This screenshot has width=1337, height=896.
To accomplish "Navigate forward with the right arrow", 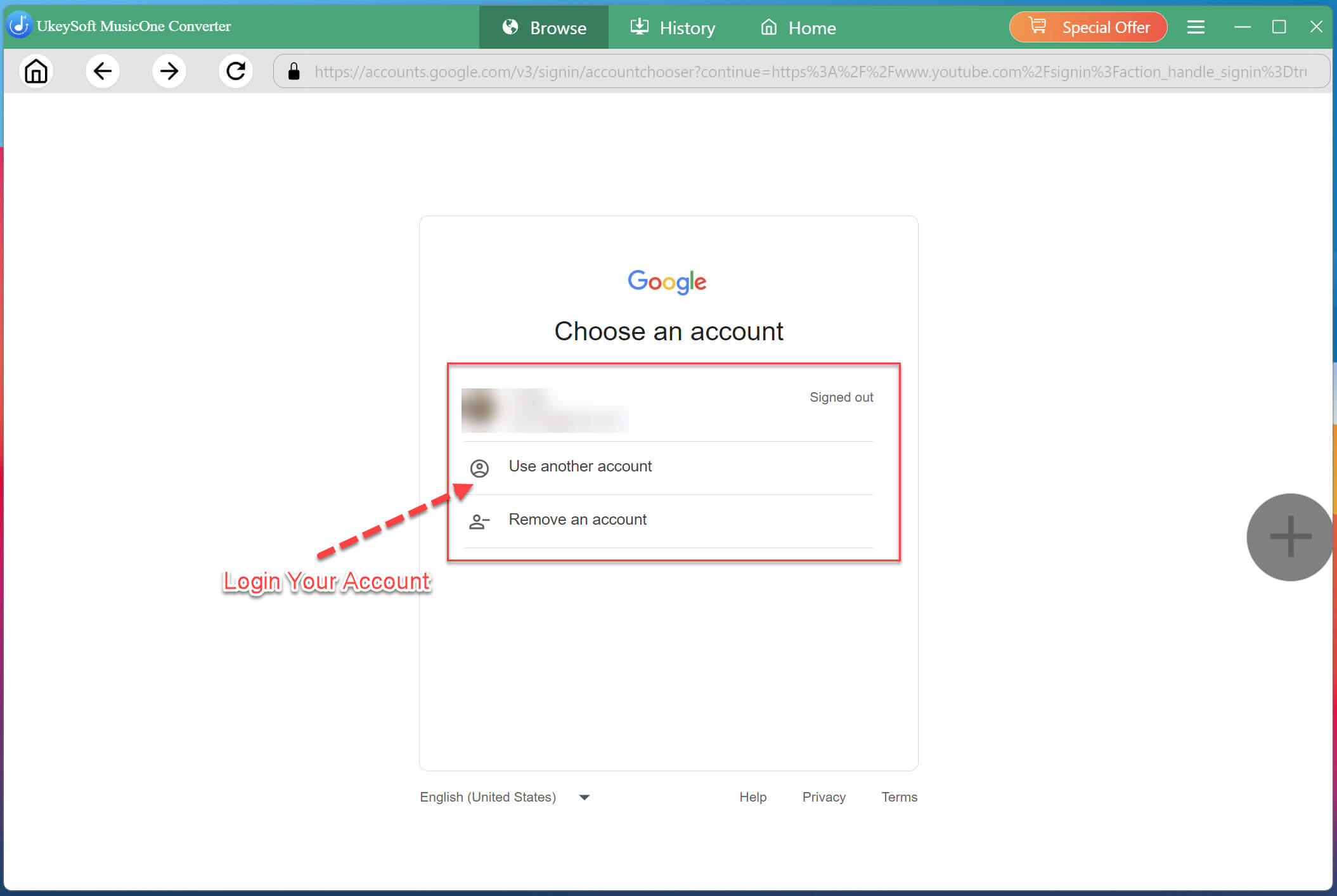I will point(169,71).
